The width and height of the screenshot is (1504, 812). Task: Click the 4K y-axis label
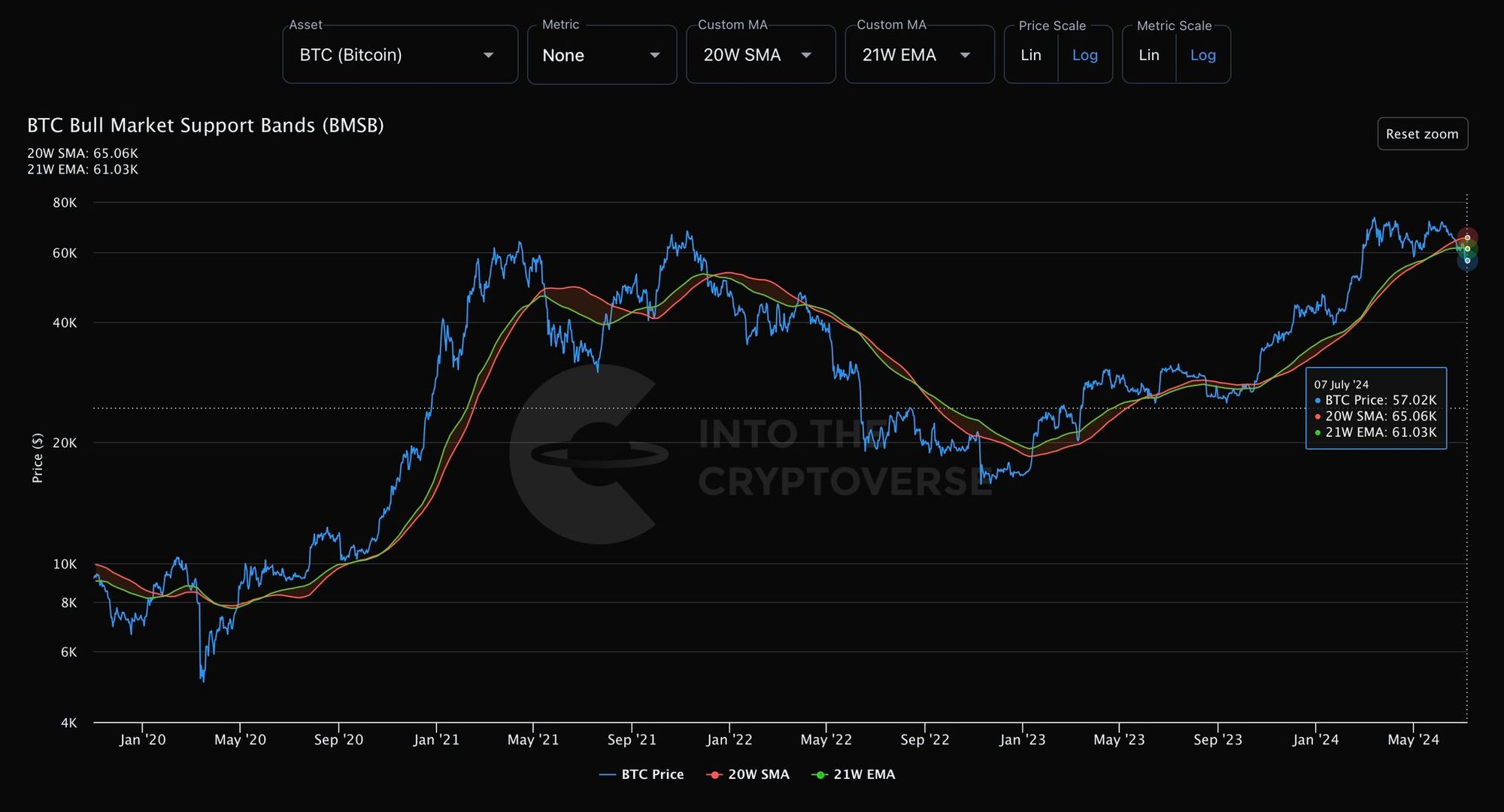pos(68,723)
